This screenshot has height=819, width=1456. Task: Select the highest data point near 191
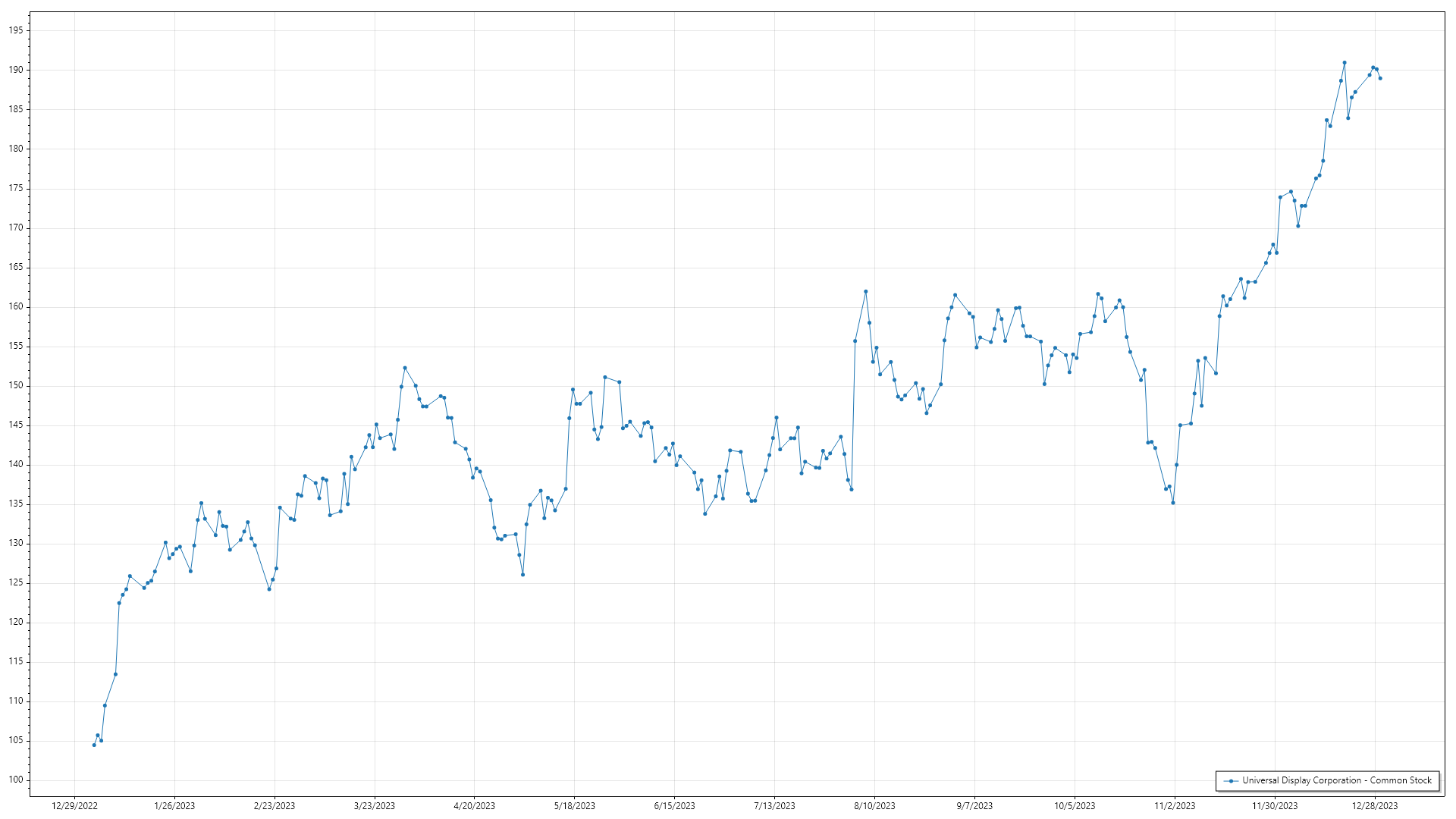pyautogui.click(x=1345, y=63)
